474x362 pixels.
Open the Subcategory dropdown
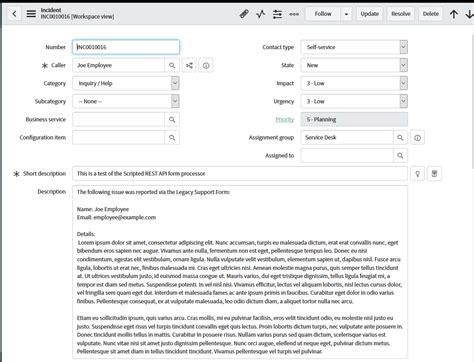click(x=126, y=101)
